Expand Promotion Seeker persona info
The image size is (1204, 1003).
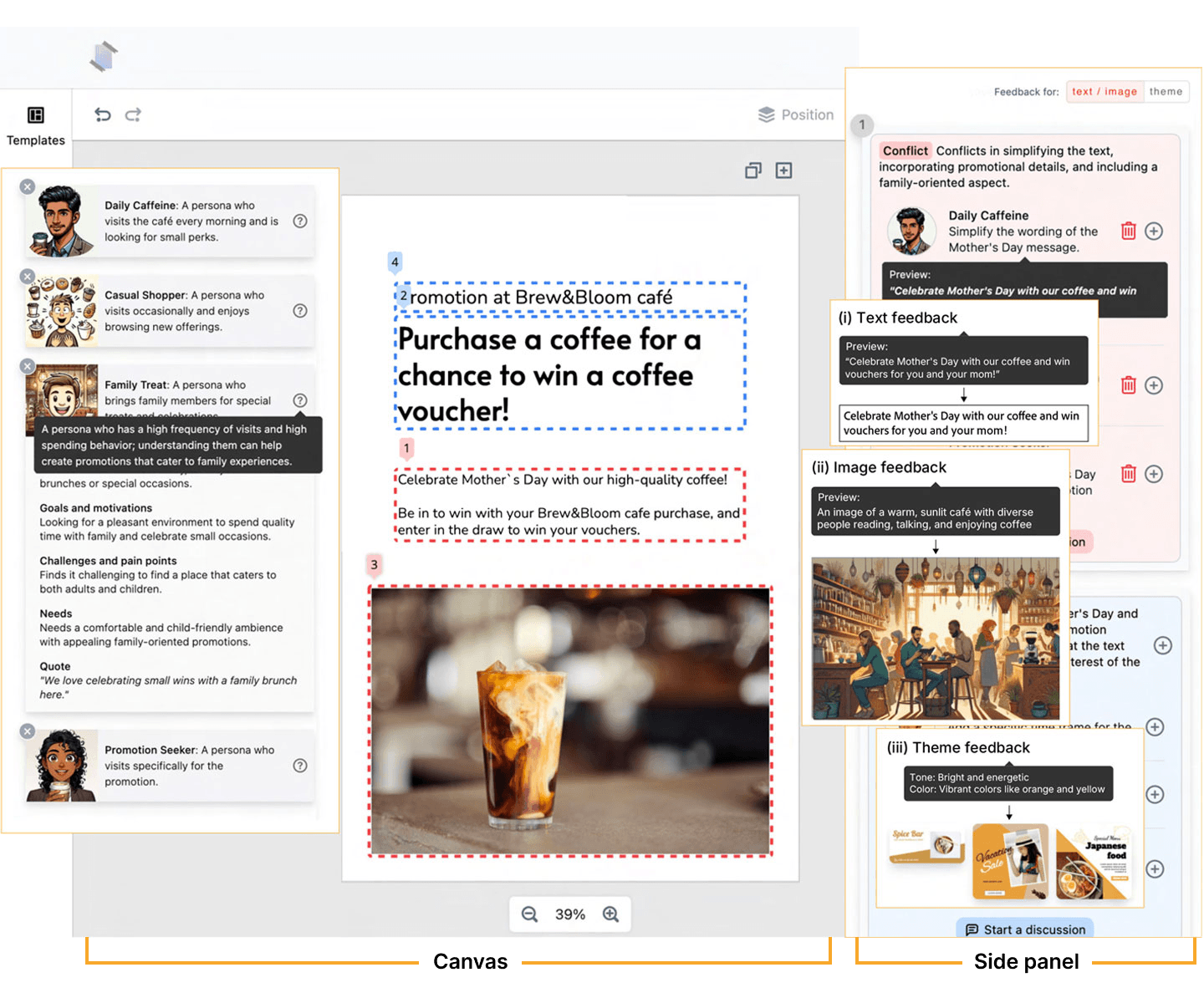pos(300,766)
